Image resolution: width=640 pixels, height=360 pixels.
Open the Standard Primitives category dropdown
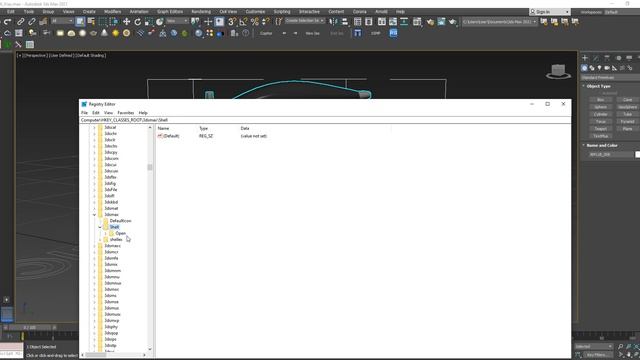pos(610,78)
